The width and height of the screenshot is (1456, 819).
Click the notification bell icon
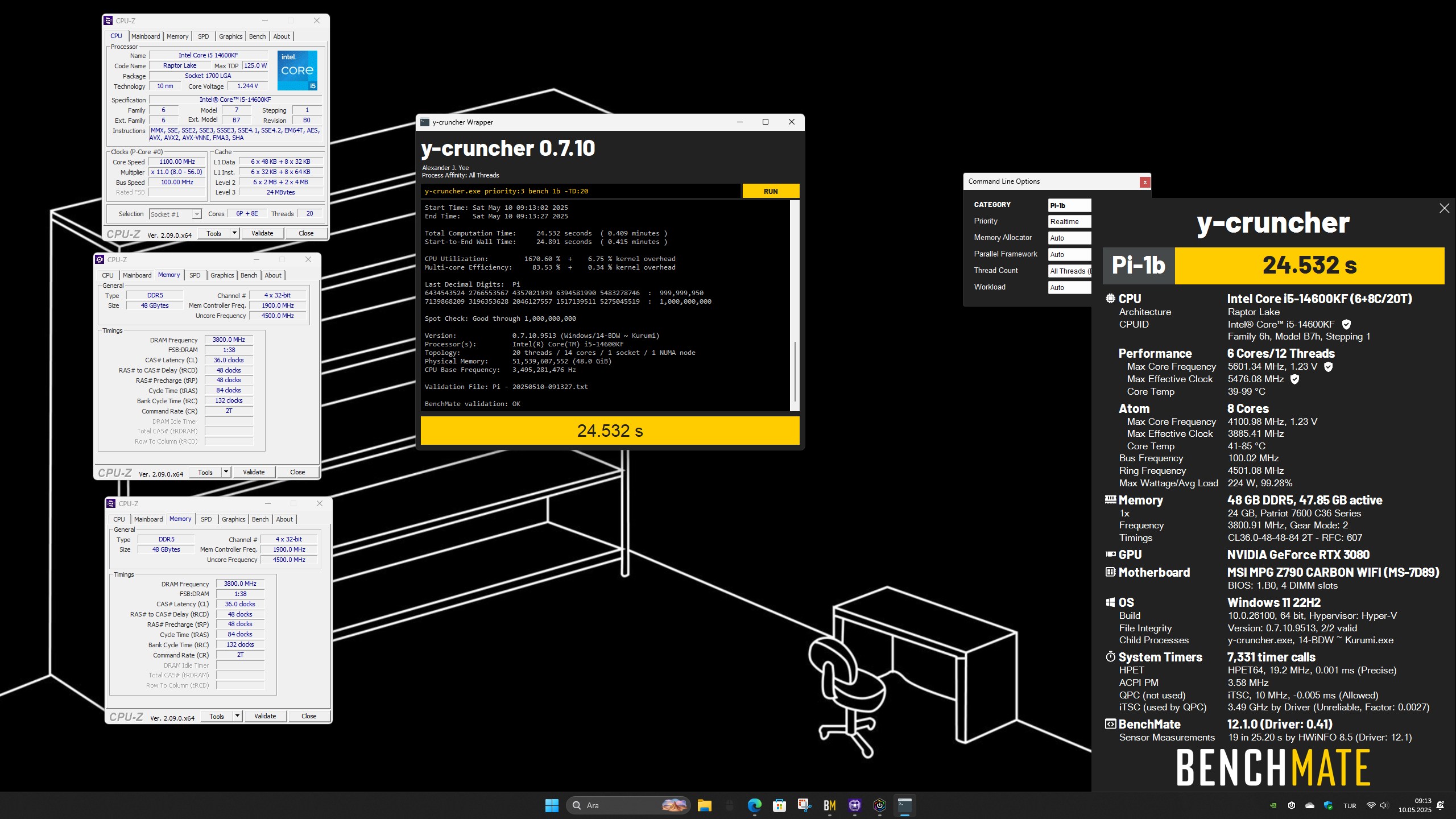pos(1441,805)
